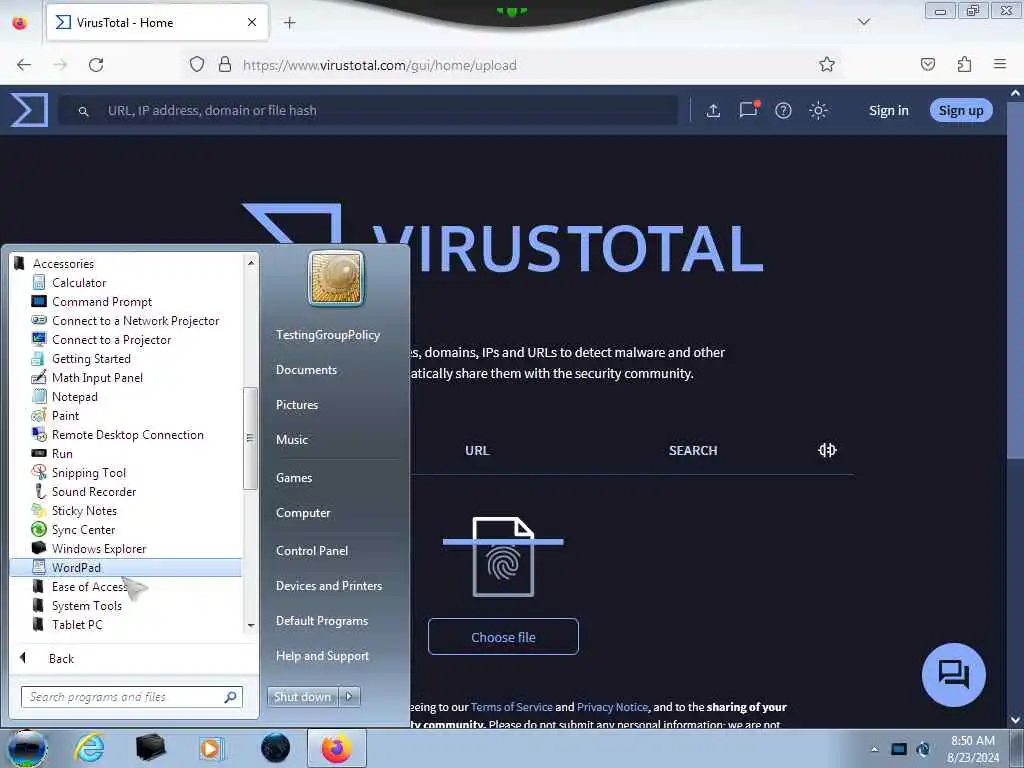Launch the highlighted WordPad entry
This screenshot has height=768, width=1024.
point(126,567)
